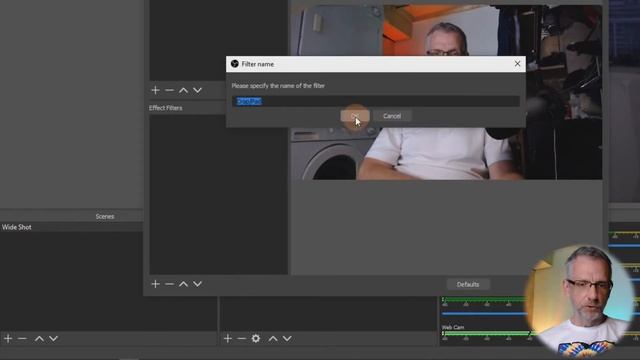The width and height of the screenshot is (640, 360).
Task: Move audio/video filter down
Action: 198,90
